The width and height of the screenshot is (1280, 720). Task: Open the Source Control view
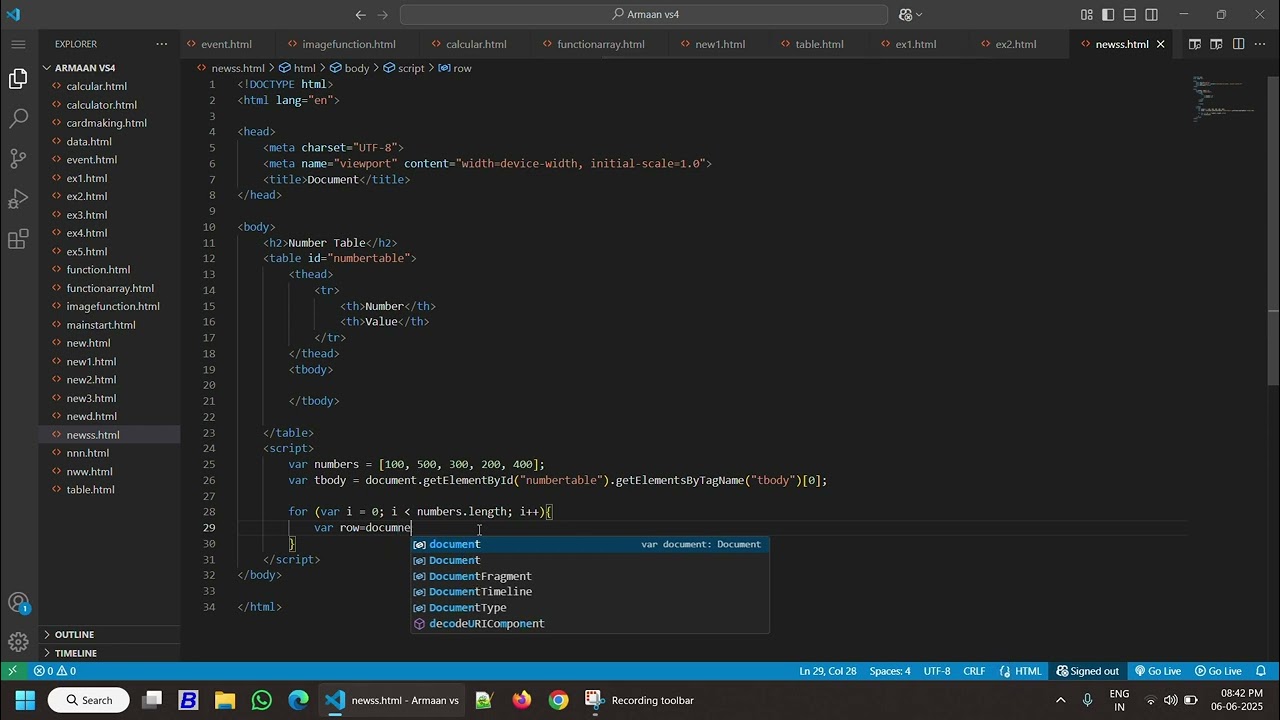pyautogui.click(x=18, y=159)
